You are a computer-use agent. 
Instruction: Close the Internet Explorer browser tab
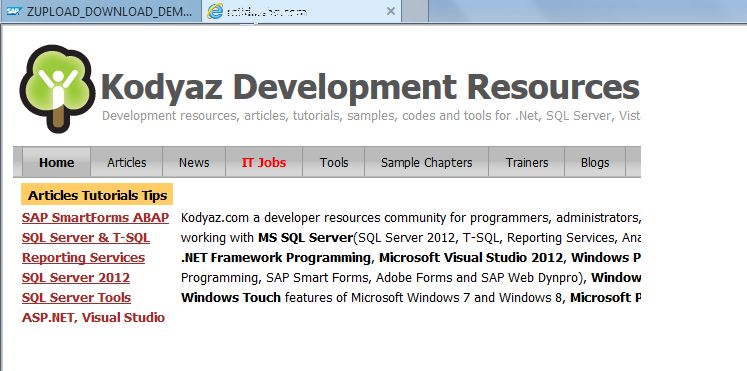(x=391, y=11)
